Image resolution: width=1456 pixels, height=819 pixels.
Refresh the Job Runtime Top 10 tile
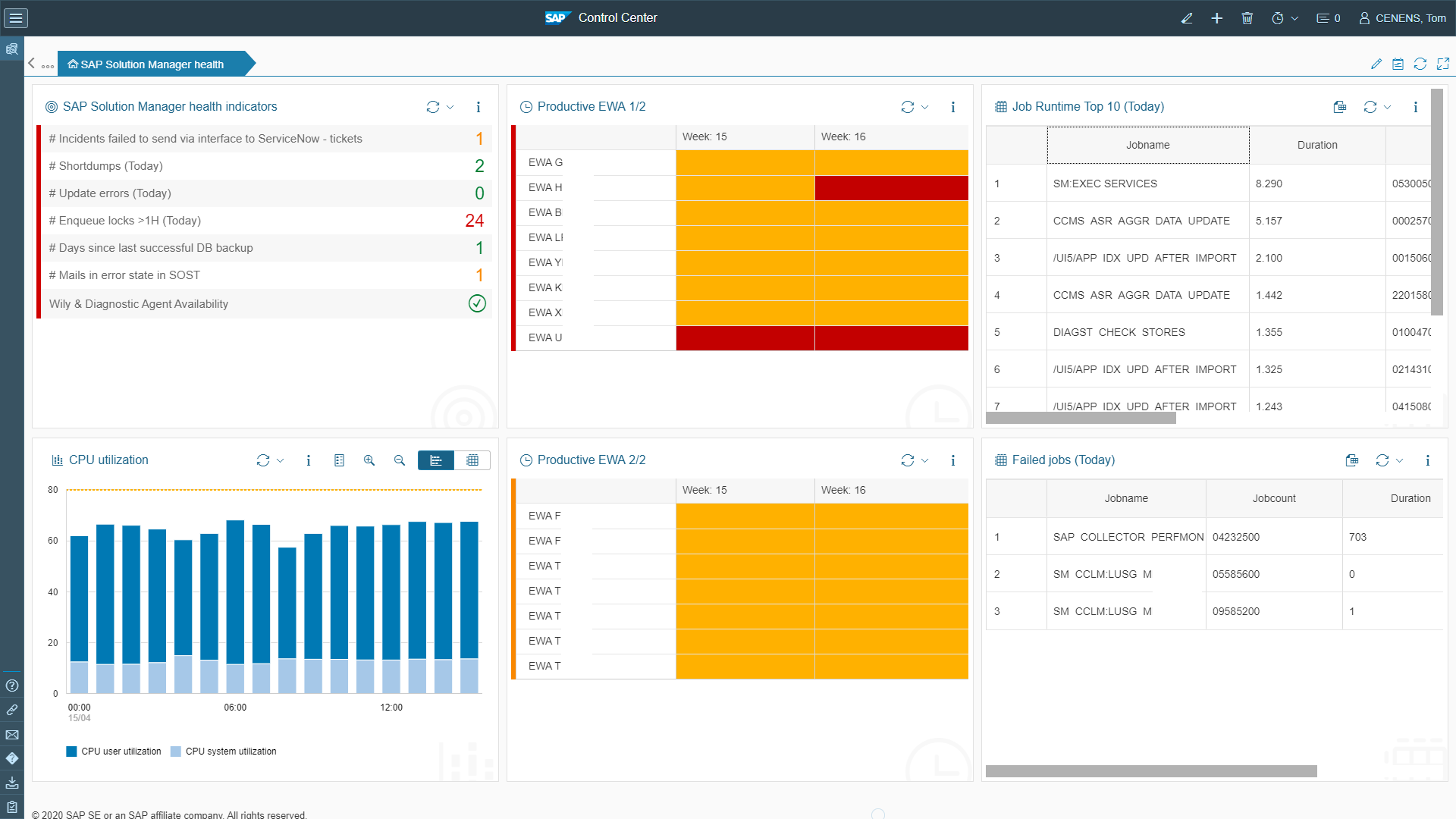(x=1370, y=107)
